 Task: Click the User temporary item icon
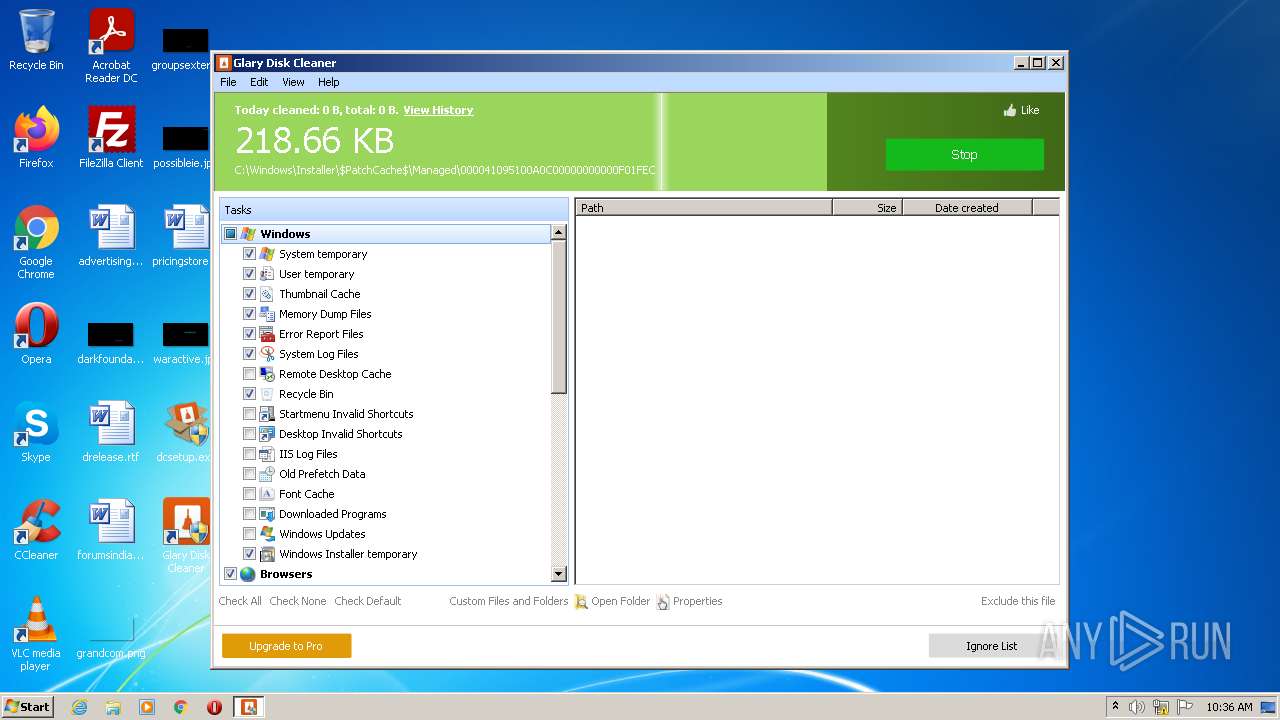[x=267, y=274]
